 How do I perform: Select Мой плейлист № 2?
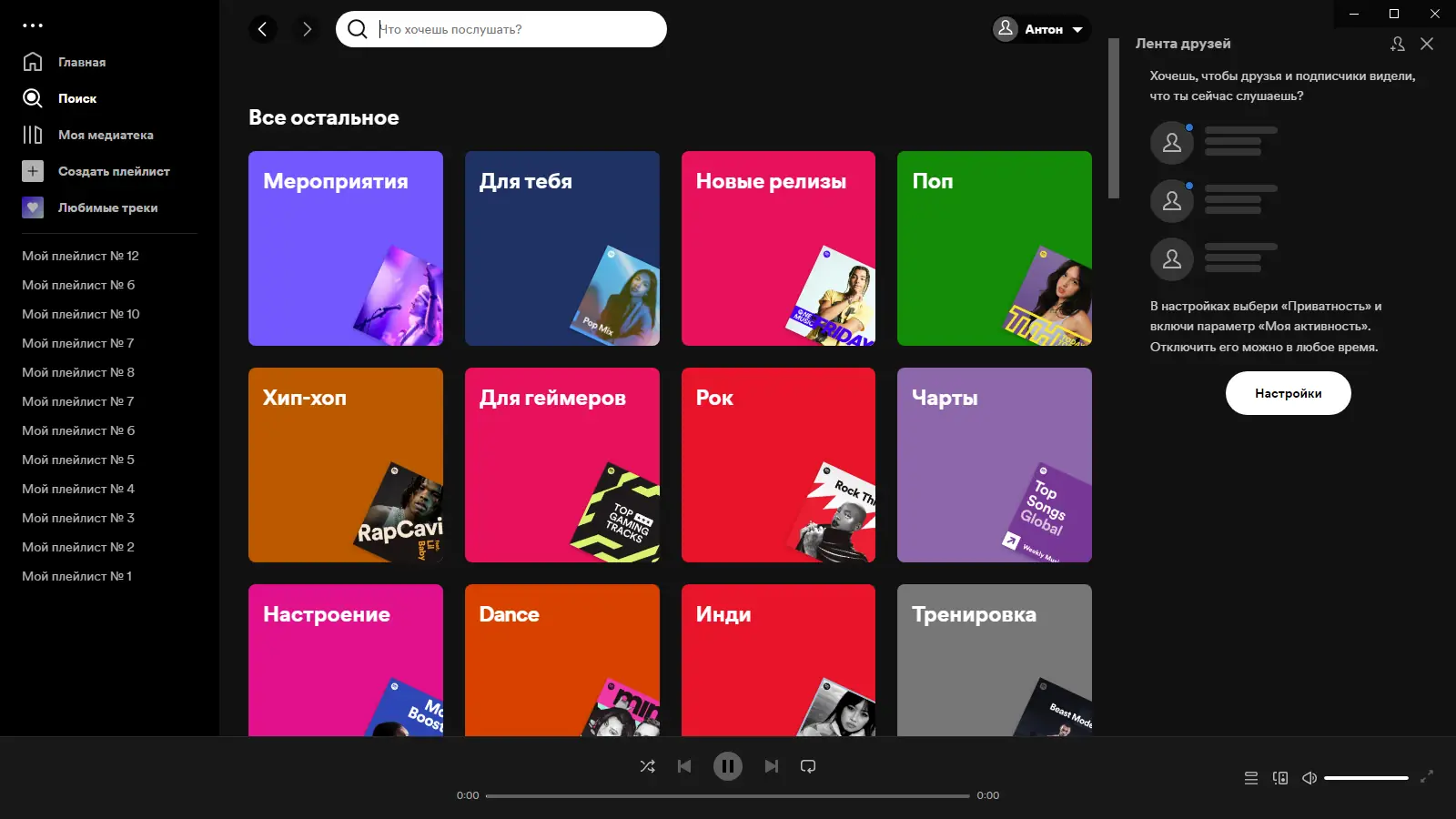(x=78, y=547)
